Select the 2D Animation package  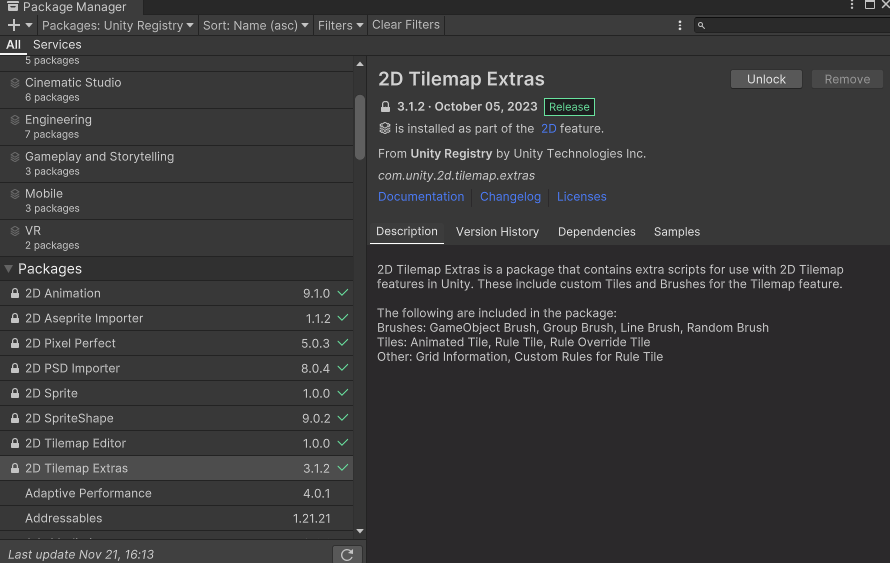coord(177,293)
